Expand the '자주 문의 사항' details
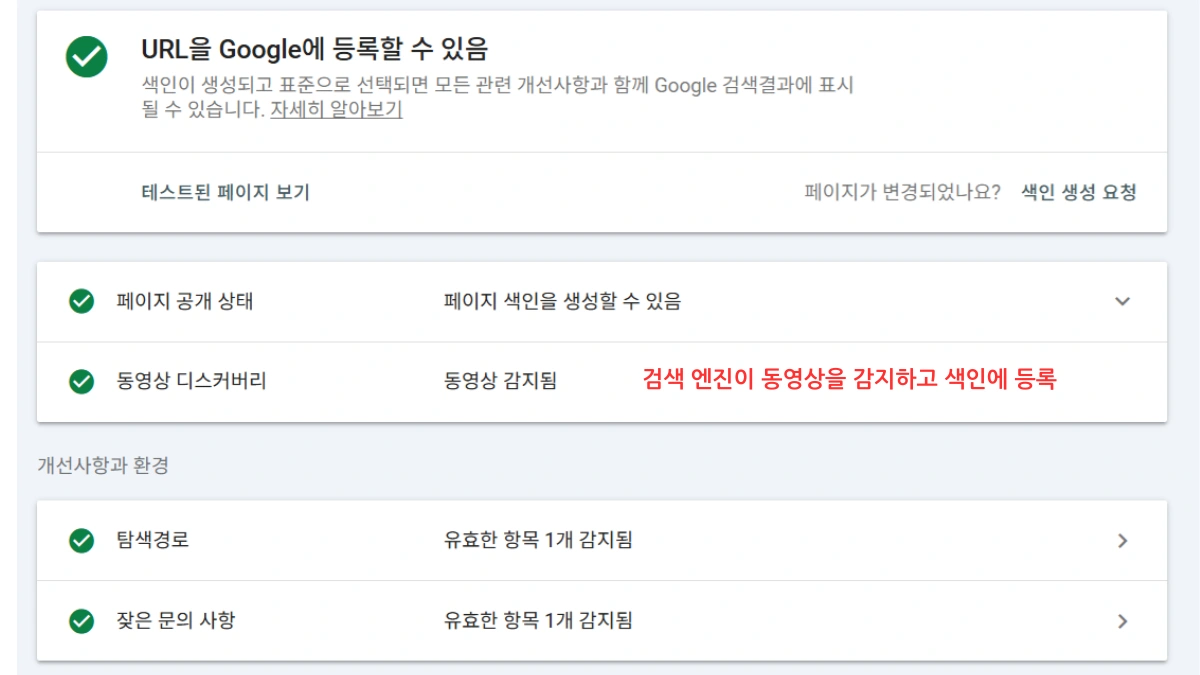Image resolution: width=1200 pixels, height=675 pixels. (1122, 620)
